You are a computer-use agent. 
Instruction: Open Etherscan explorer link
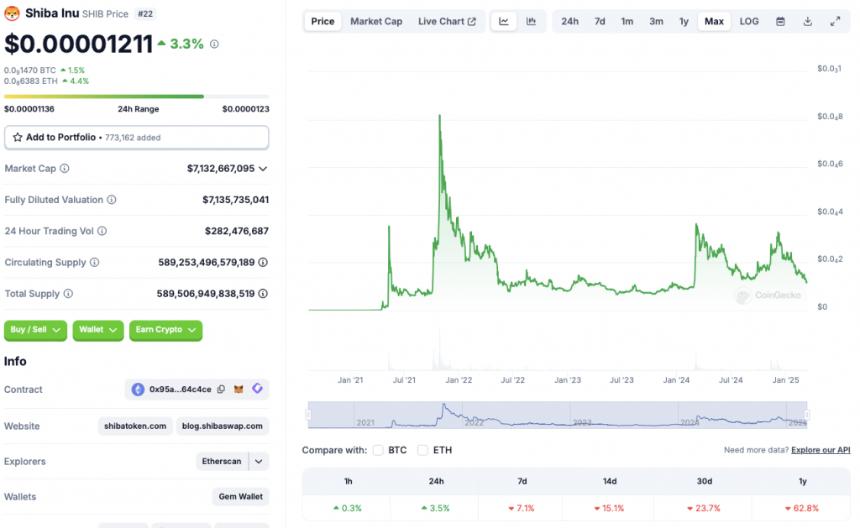click(222, 461)
